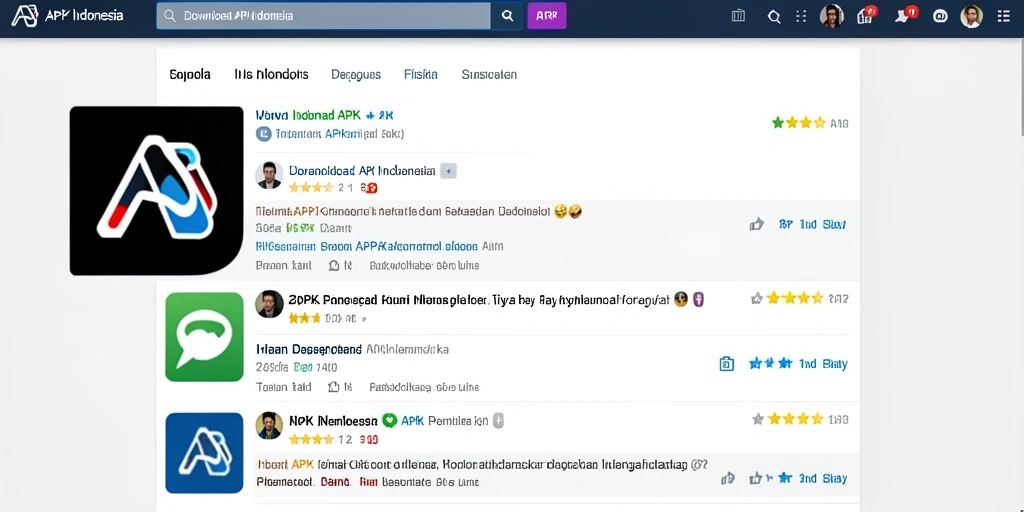Click outline thumbs-up icon in 3nd Siay row
Image resolution: width=1024 pixels, height=512 pixels.
point(756,479)
